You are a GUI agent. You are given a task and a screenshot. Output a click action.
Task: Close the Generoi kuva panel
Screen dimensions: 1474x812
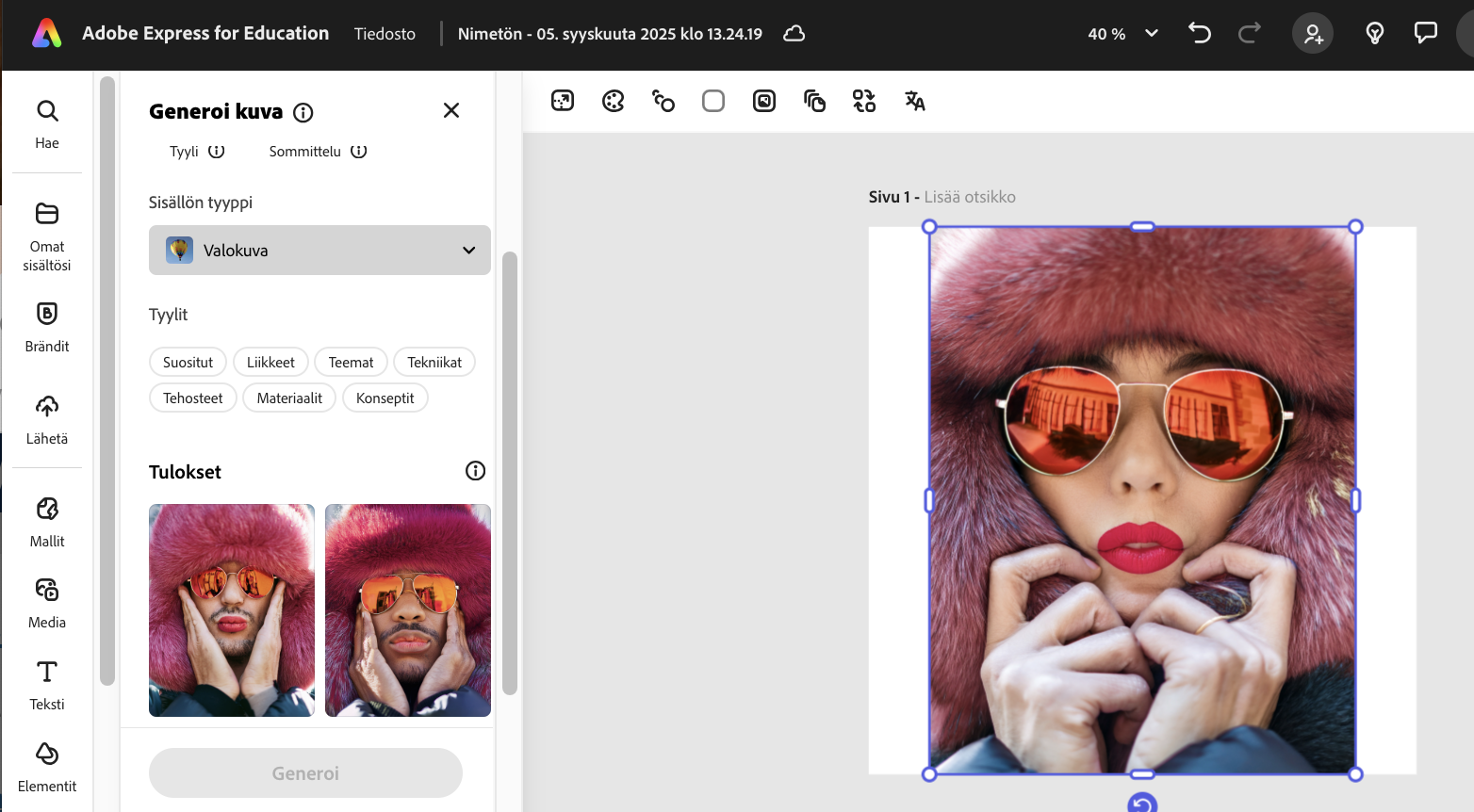451,111
